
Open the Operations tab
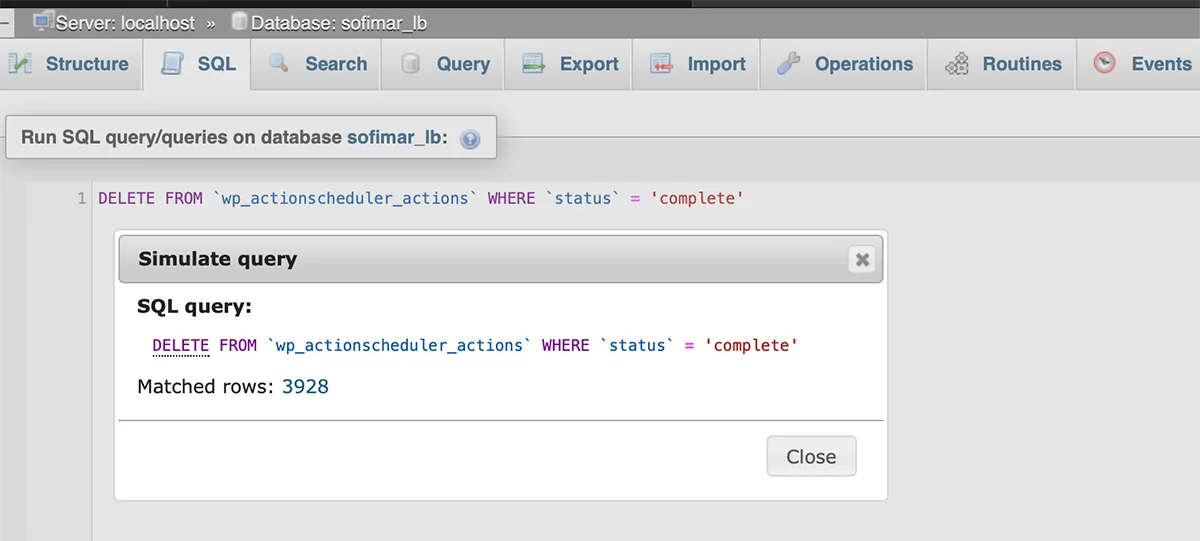point(845,64)
